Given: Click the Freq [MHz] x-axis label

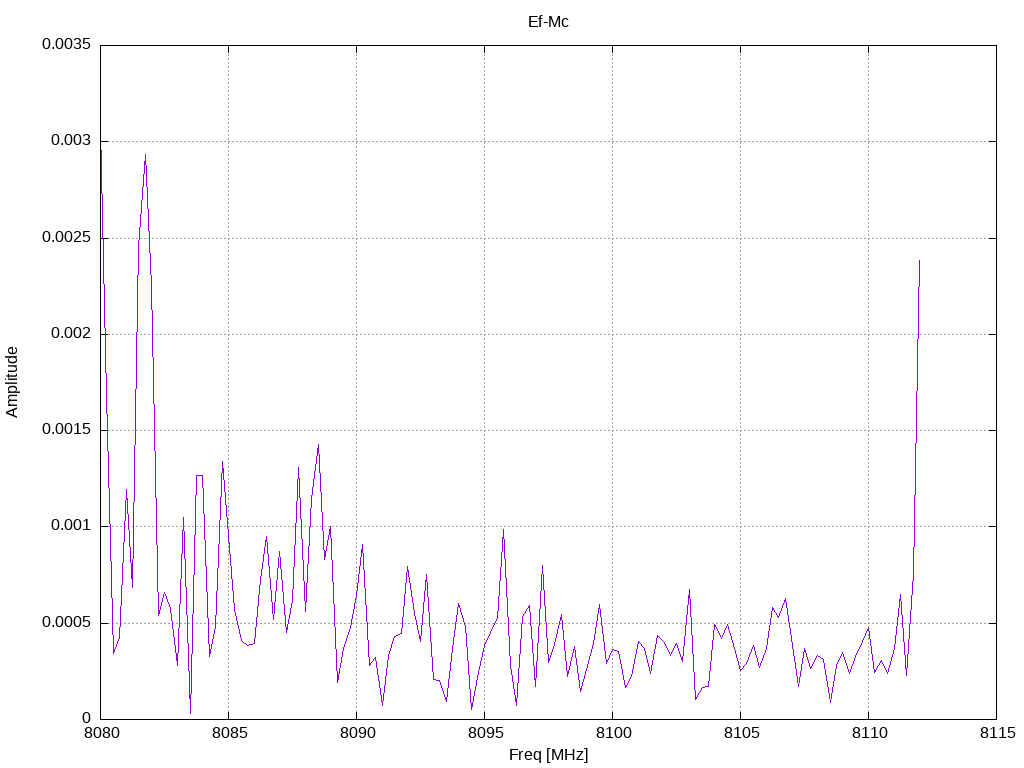Looking at the screenshot, I should point(548,755).
